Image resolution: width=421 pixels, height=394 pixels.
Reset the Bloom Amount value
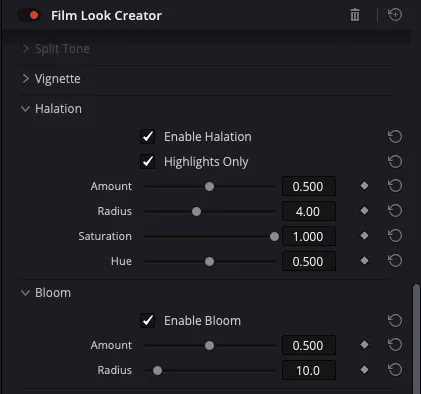(x=395, y=345)
